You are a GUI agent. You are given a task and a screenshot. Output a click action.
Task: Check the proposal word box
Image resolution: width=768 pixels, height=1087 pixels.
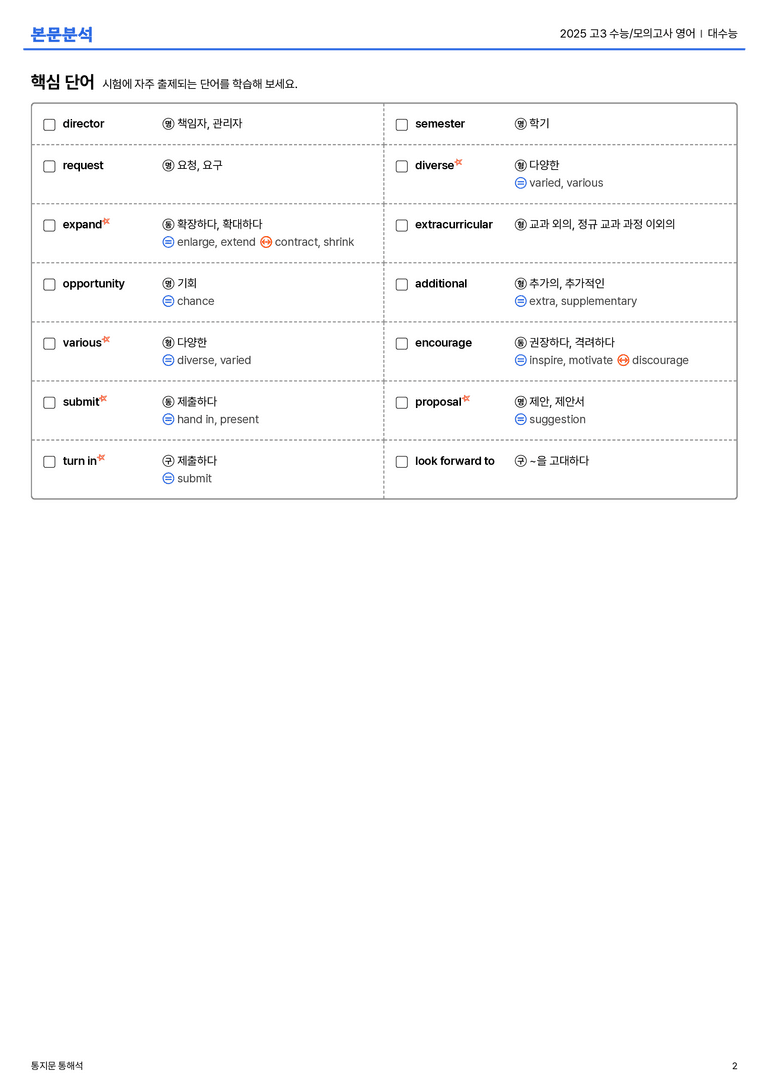(x=401, y=403)
